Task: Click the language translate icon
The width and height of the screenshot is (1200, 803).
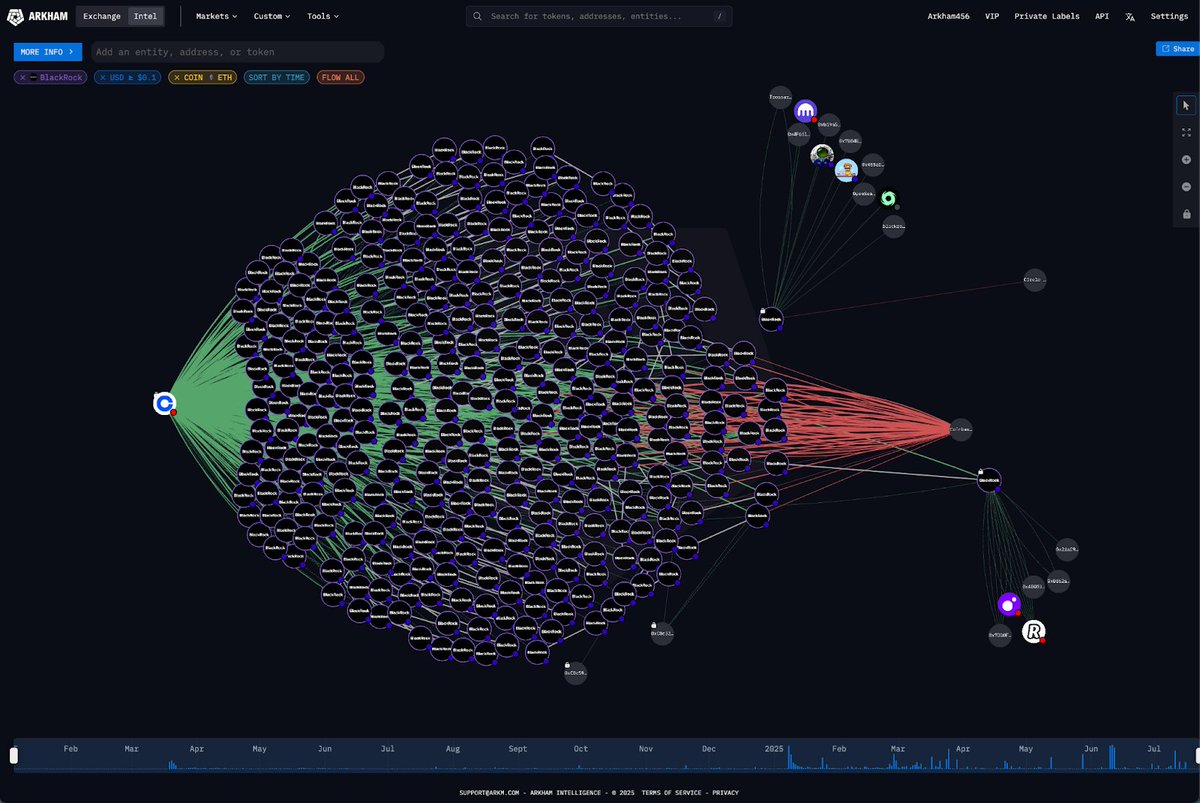Action: coord(1130,16)
